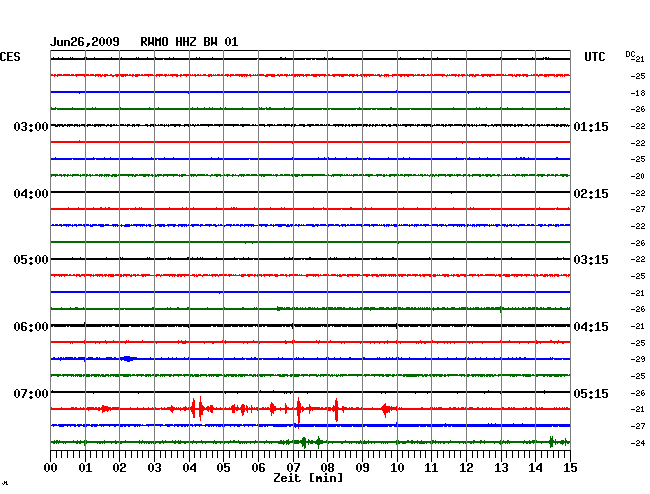The width and height of the screenshot is (650, 494).
Task: Select the red trace burst between minutes 08 and 09
Action: coord(336,409)
